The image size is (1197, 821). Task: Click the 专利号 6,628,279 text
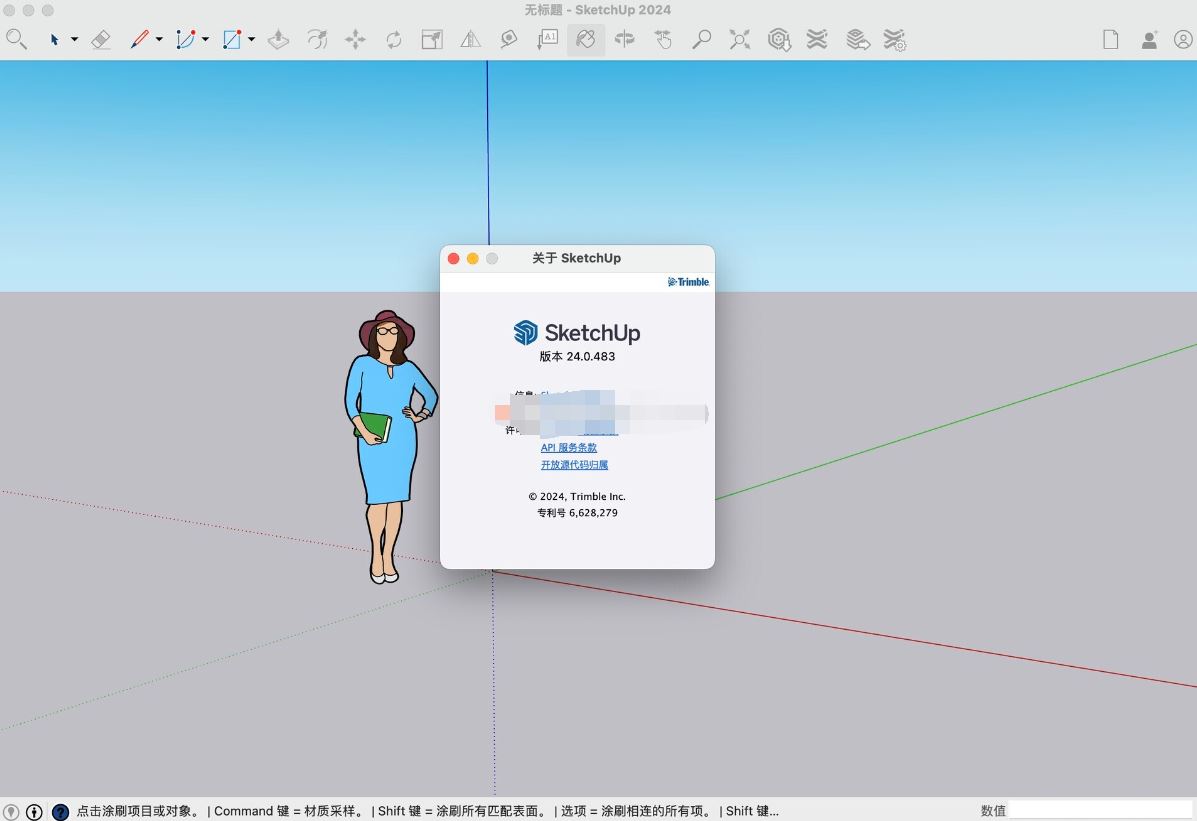[x=577, y=512]
